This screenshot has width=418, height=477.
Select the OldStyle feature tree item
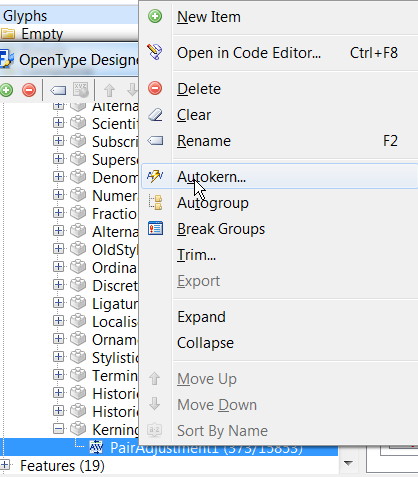[x=115, y=250]
